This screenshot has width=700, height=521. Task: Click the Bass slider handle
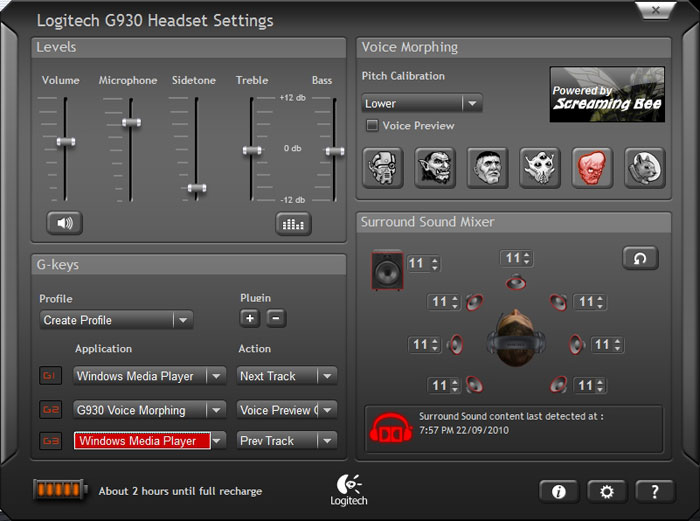pos(335,151)
